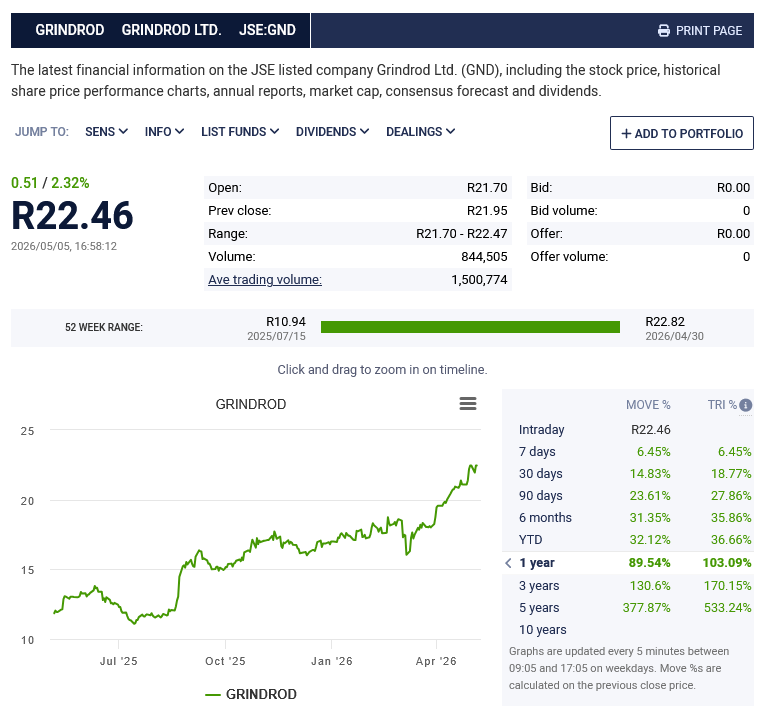Click the timestamp 2026/05/05, 16:58:12

coord(64,246)
